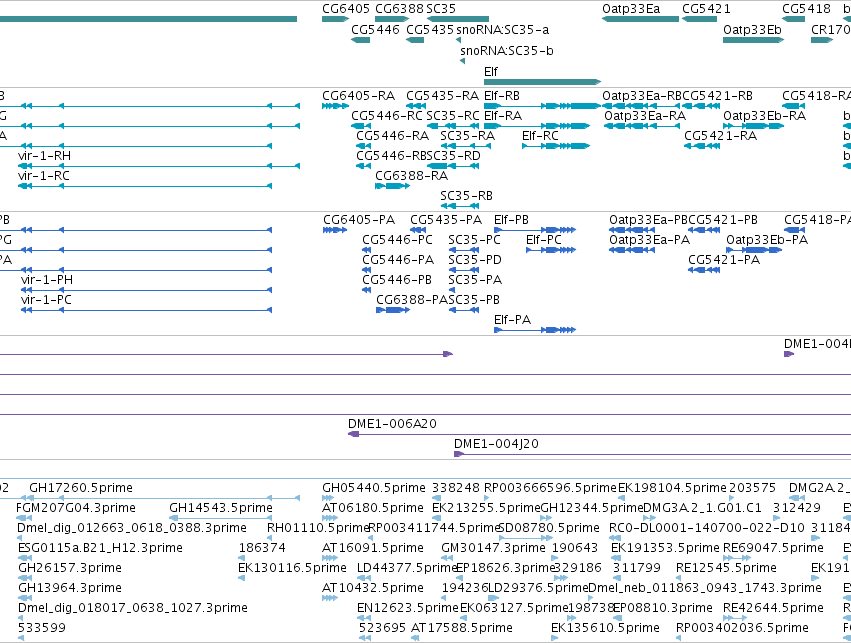Viewport: 851px width, 643px height.
Task: Select the Oatp33Eb gene label
Action: coord(752,29)
